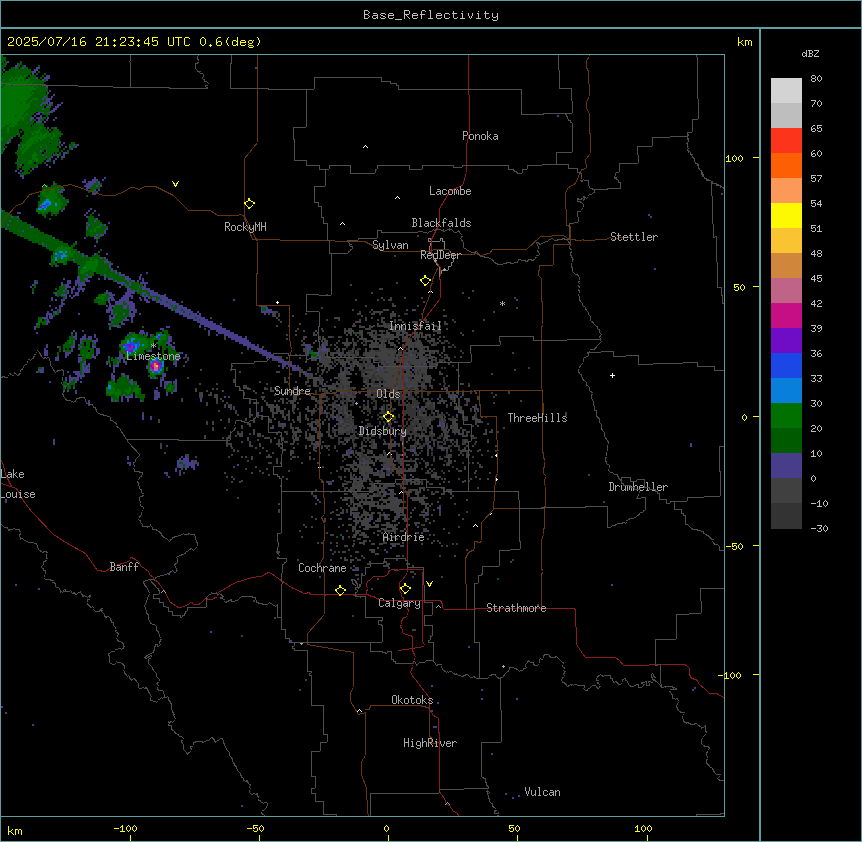
Task: Click the RockyMH map label
Action: pyautogui.click(x=245, y=227)
